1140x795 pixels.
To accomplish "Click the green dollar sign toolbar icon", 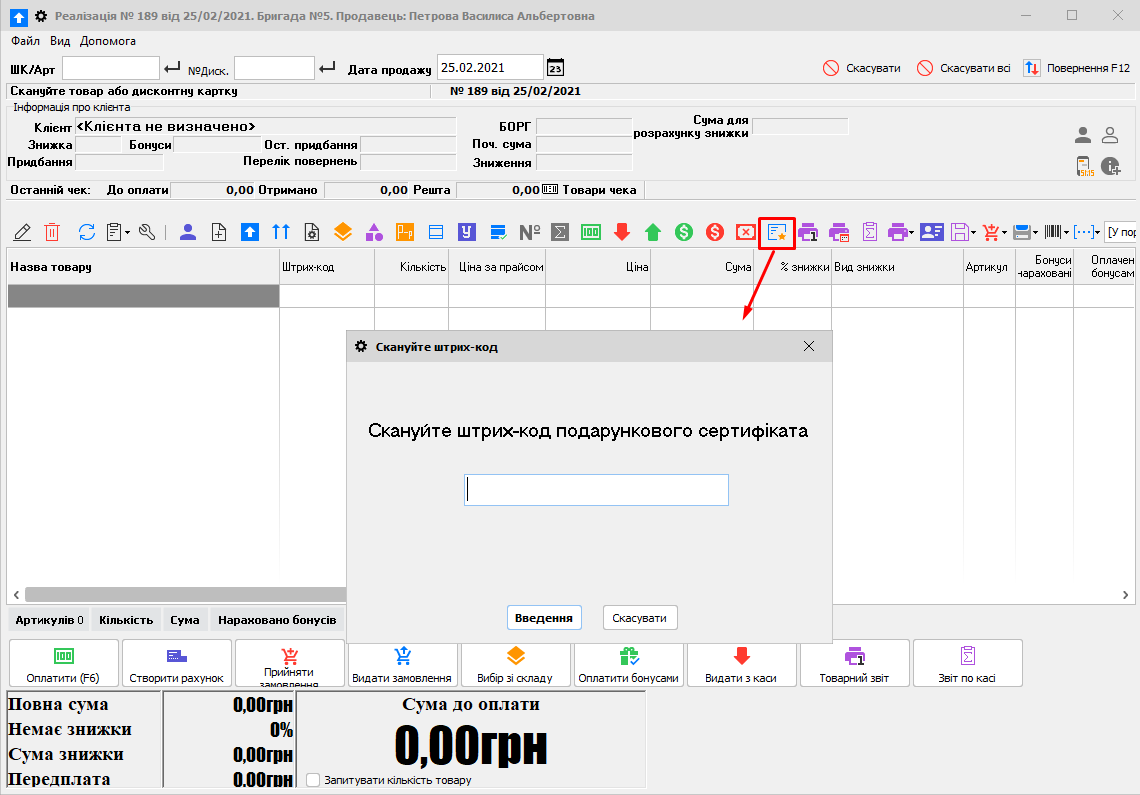I will (682, 232).
